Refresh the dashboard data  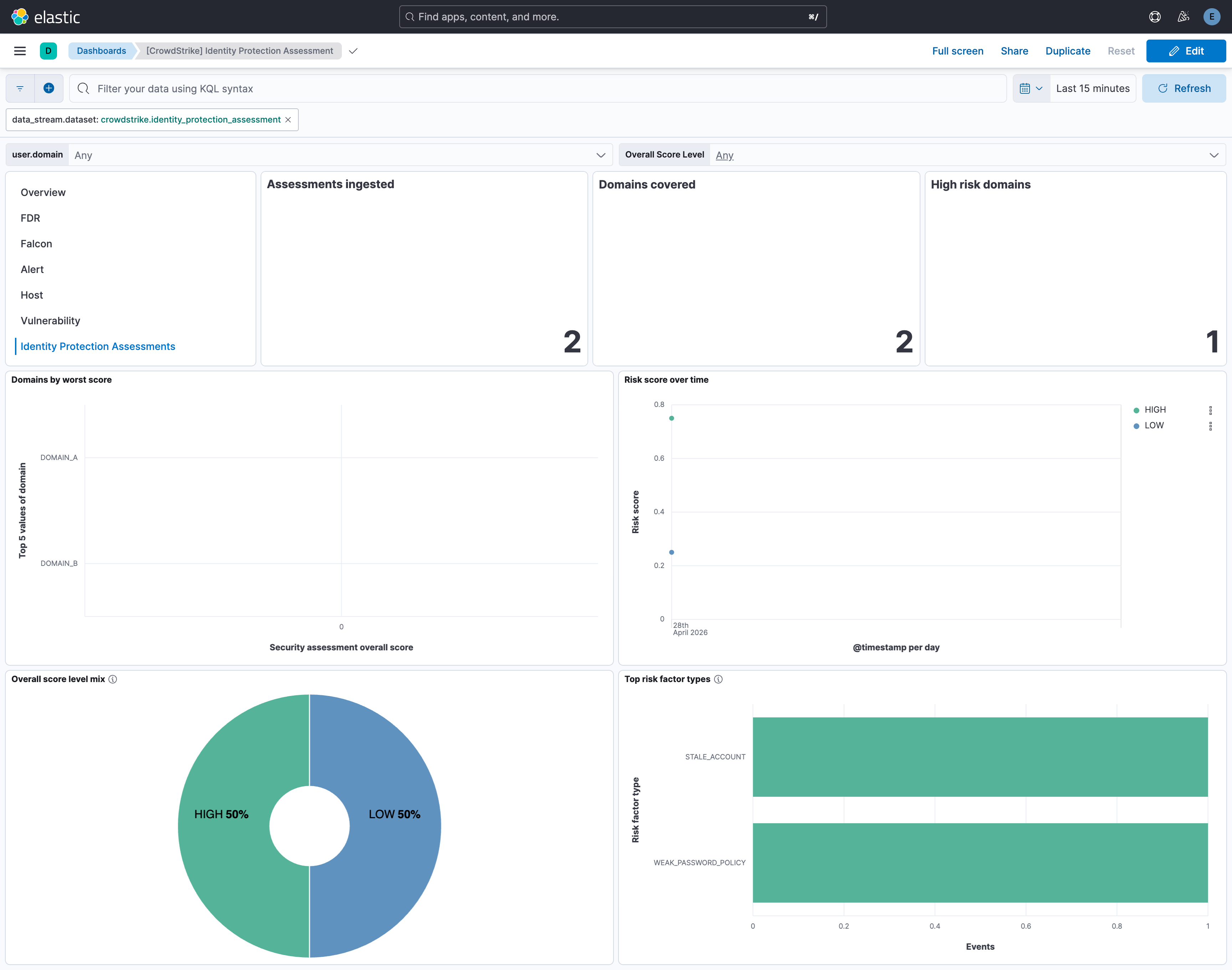click(1184, 89)
